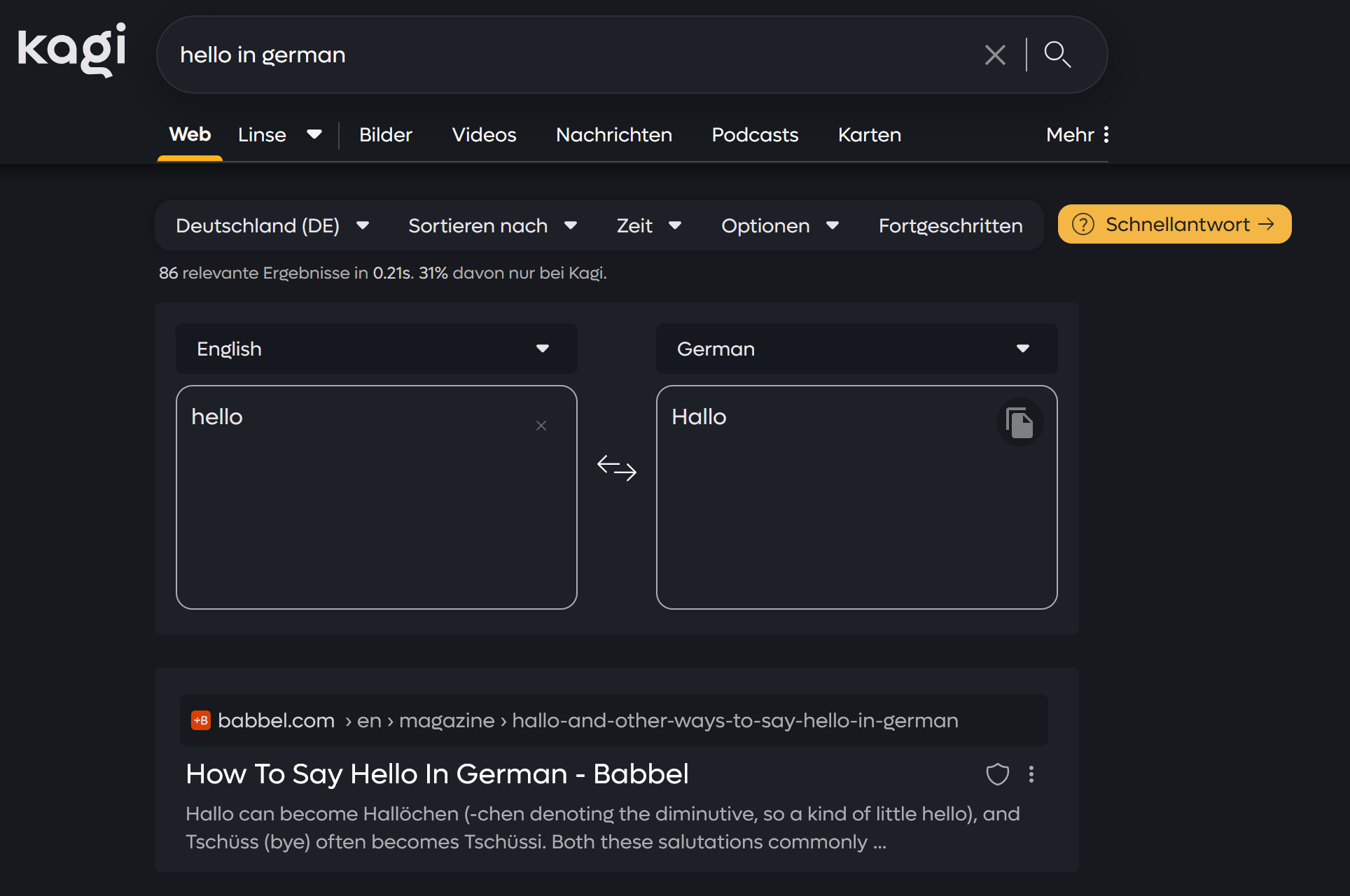Click the search query input field
1350x896 pixels.
[x=574, y=55]
